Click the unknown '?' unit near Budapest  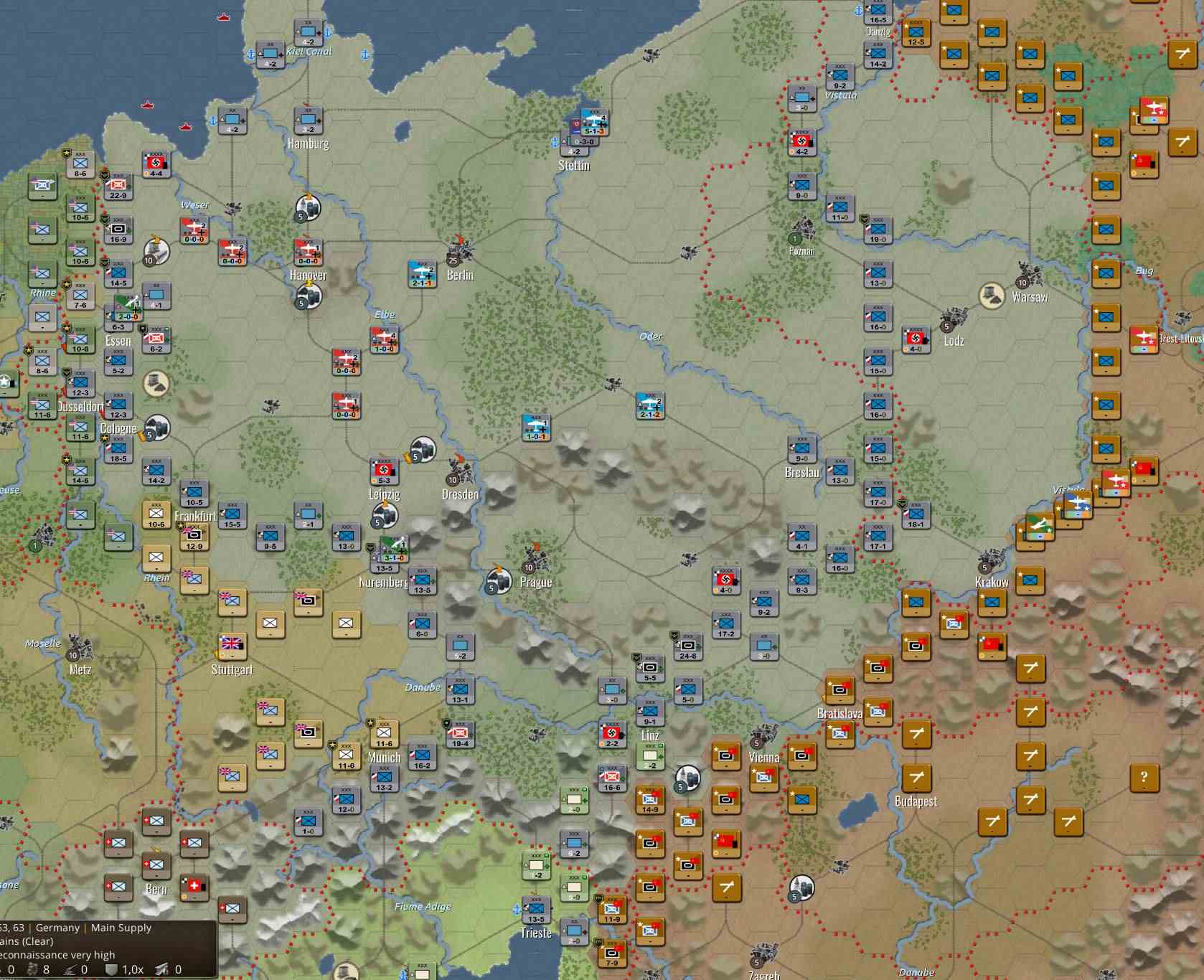click(1144, 778)
